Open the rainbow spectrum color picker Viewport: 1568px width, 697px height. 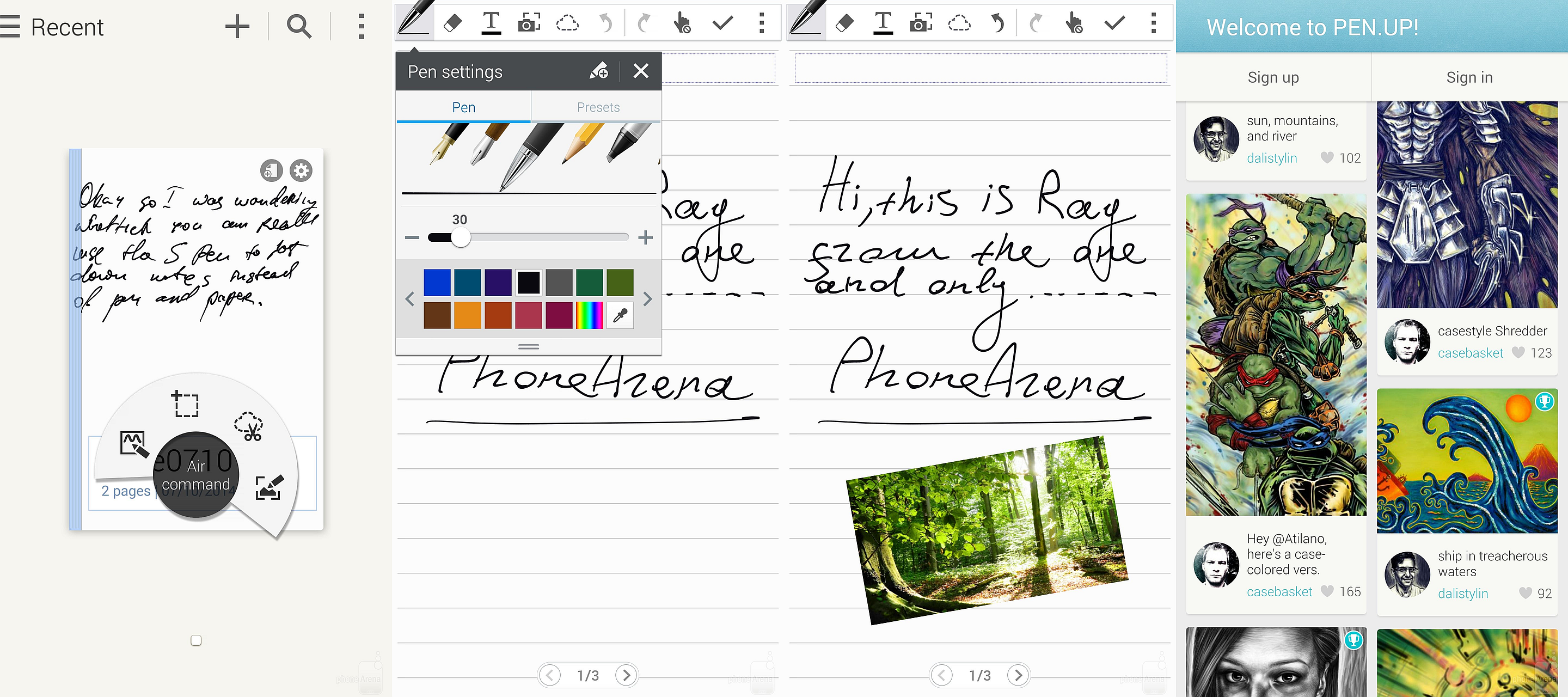tap(589, 315)
